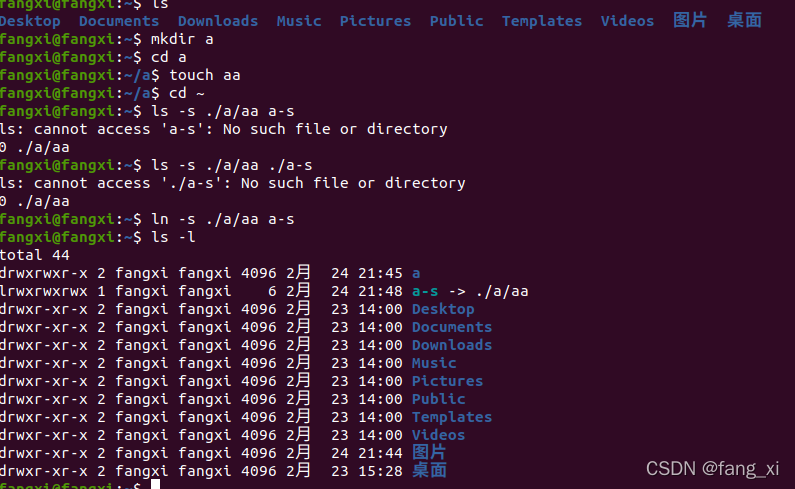Click error line "cannot access 'a-s'"
This screenshot has height=489, width=795.
(x=224, y=129)
